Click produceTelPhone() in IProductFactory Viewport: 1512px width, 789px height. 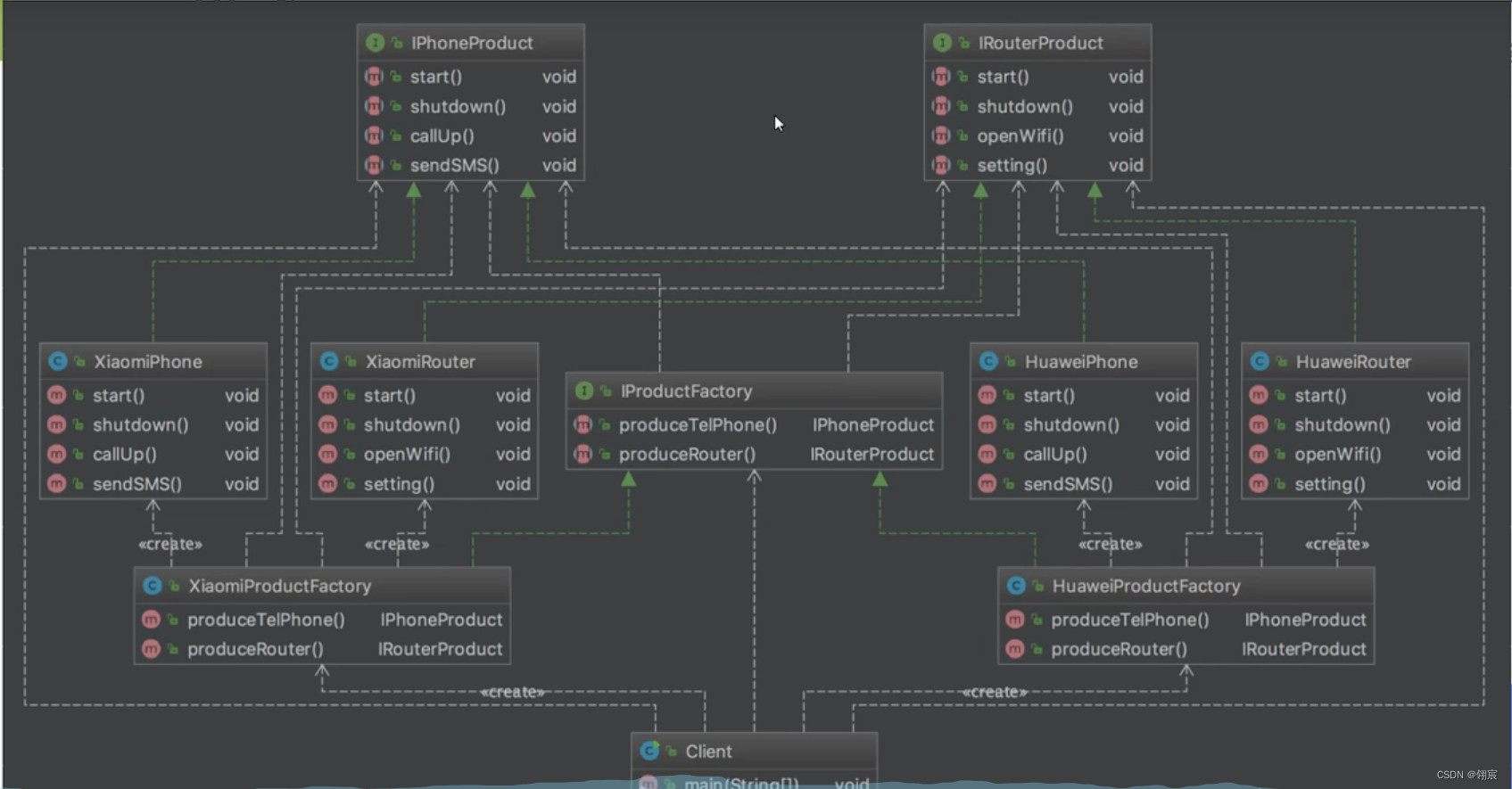click(698, 424)
